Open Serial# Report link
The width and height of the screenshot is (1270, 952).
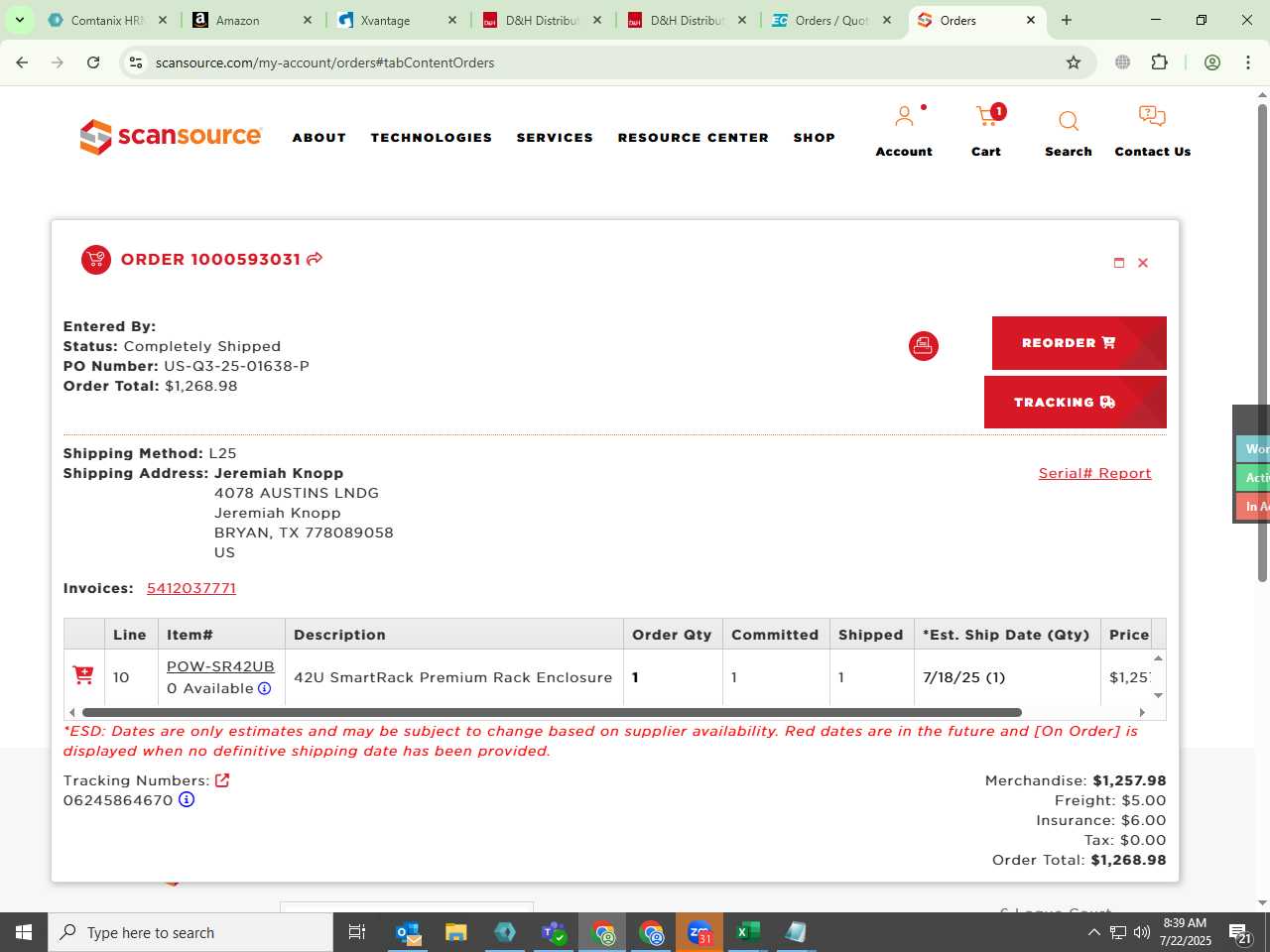[x=1095, y=473]
